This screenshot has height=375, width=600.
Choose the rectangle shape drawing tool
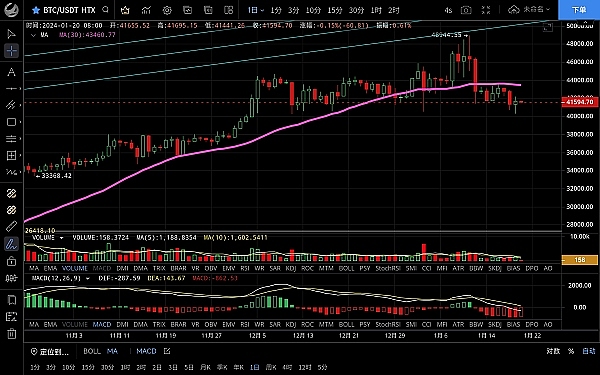click(x=11, y=122)
